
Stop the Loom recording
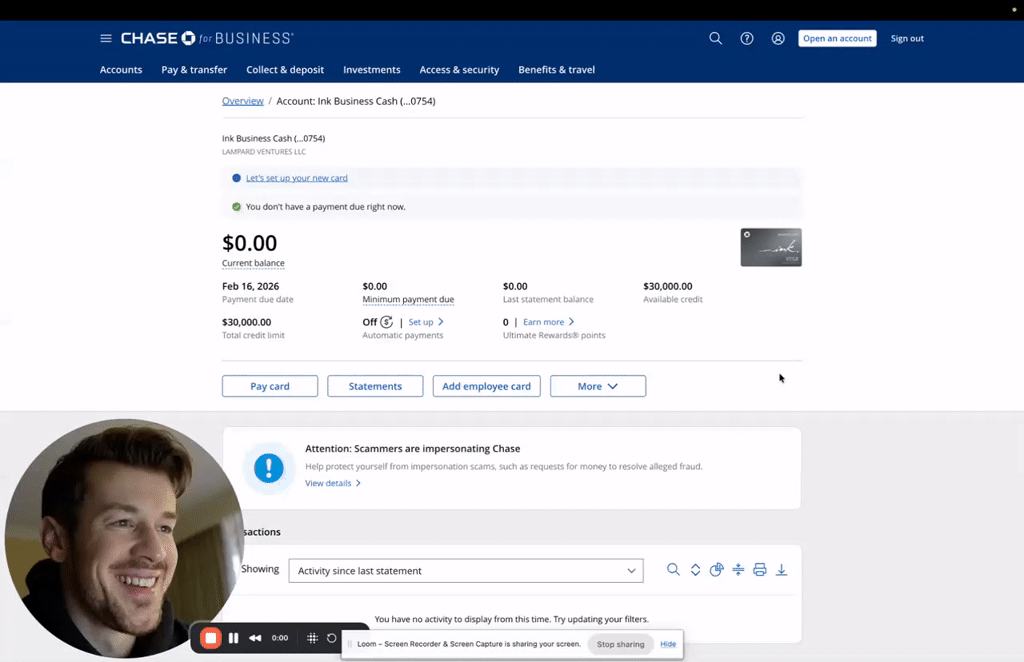tap(211, 638)
